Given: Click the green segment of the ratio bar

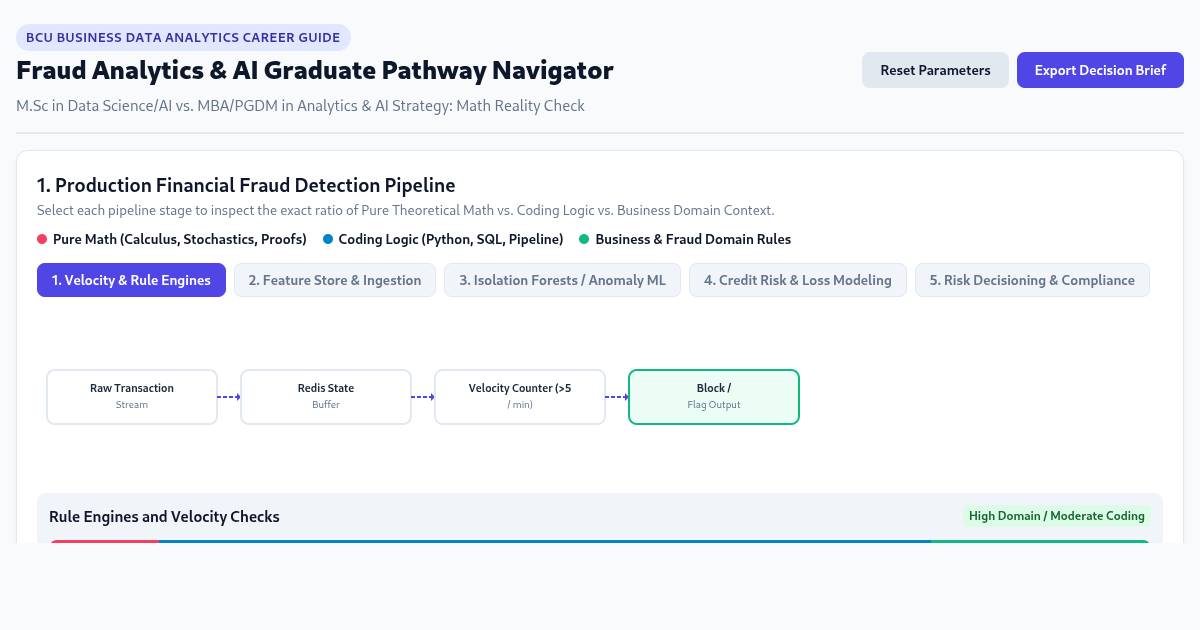Looking at the screenshot, I should tap(1040, 542).
